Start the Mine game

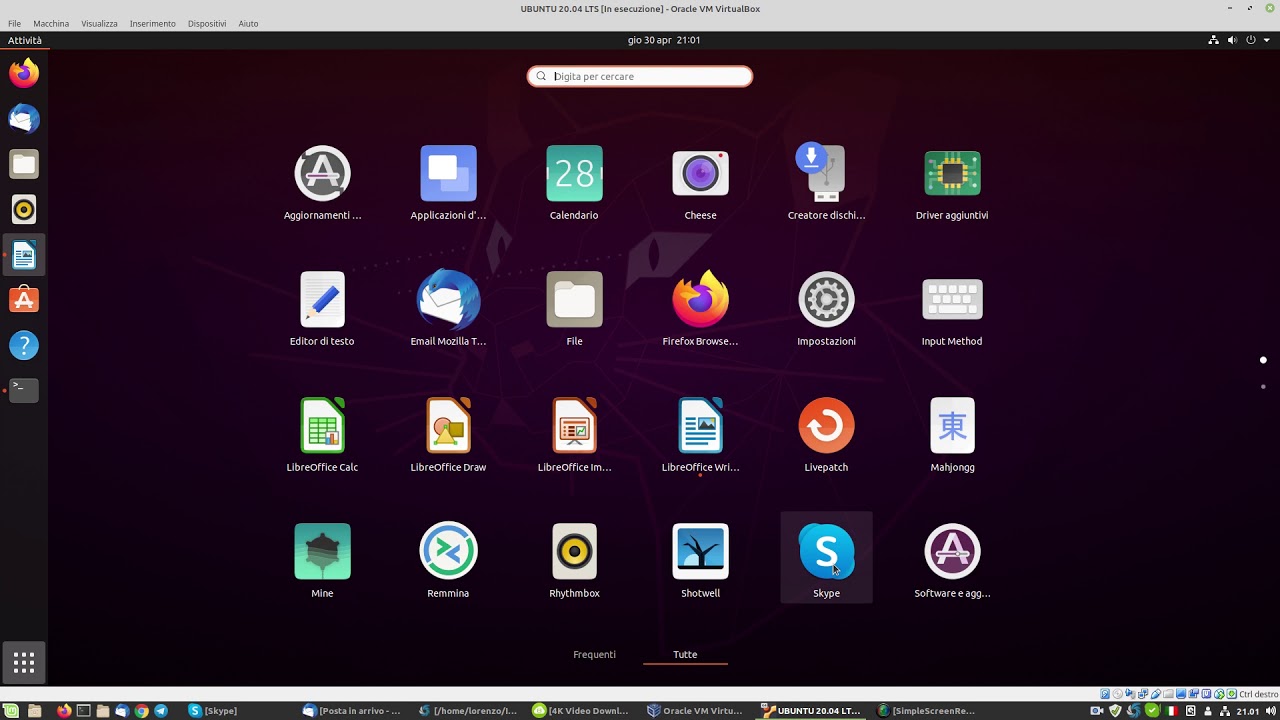click(x=322, y=560)
